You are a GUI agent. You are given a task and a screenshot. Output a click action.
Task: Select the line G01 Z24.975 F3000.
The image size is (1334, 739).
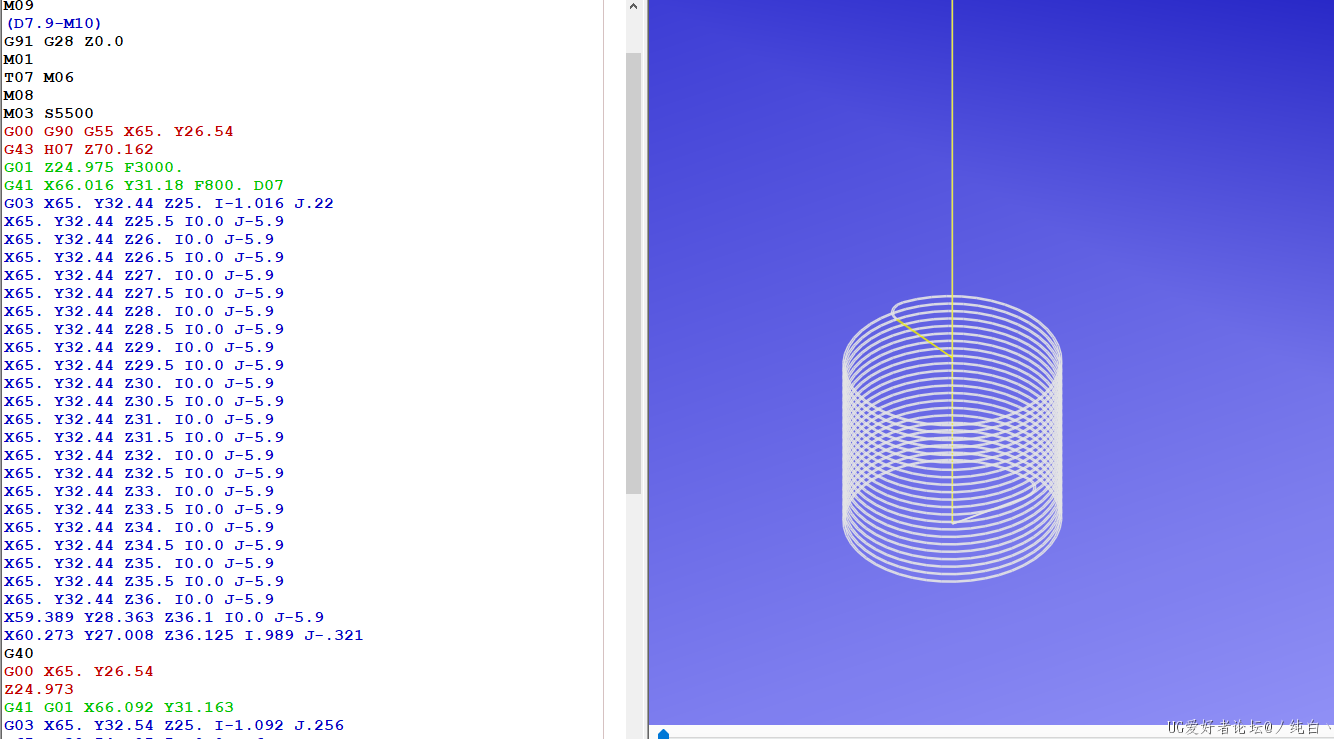[94, 167]
